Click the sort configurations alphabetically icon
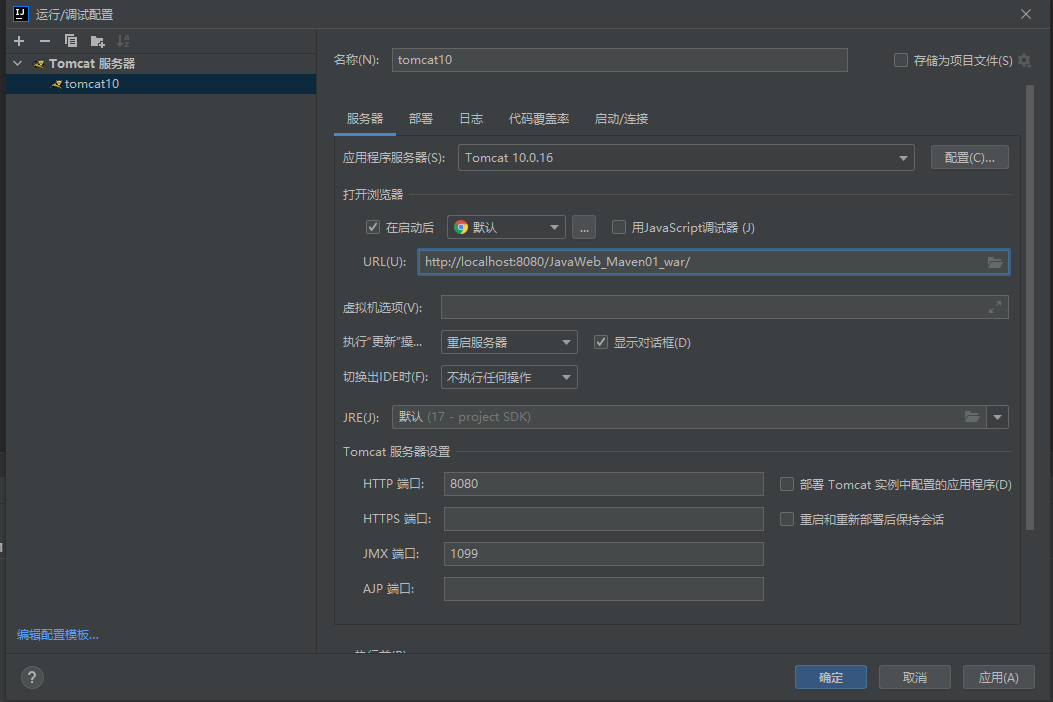 [123, 41]
